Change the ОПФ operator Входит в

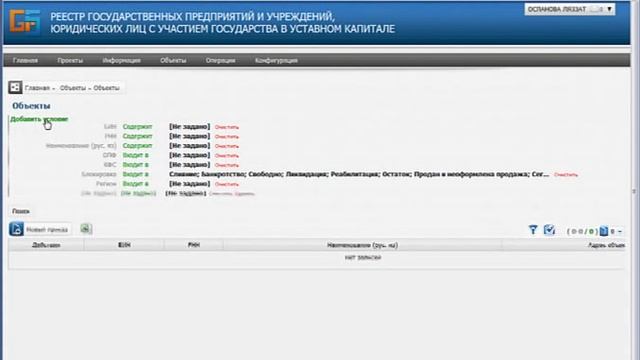pyautogui.click(x=136, y=155)
